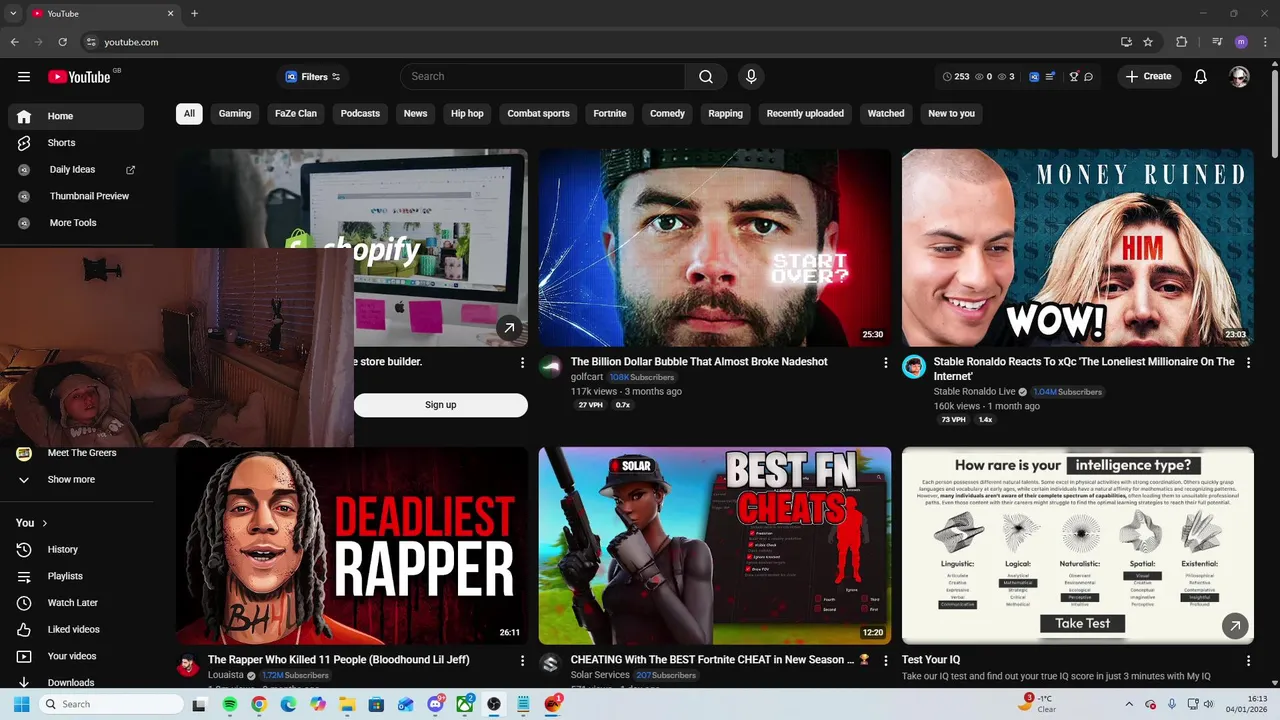Image resolution: width=1280 pixels, height=720 pixels.
Task: Click Stable Ronaldo Live channel avatar
Action: tap(913, 367)
